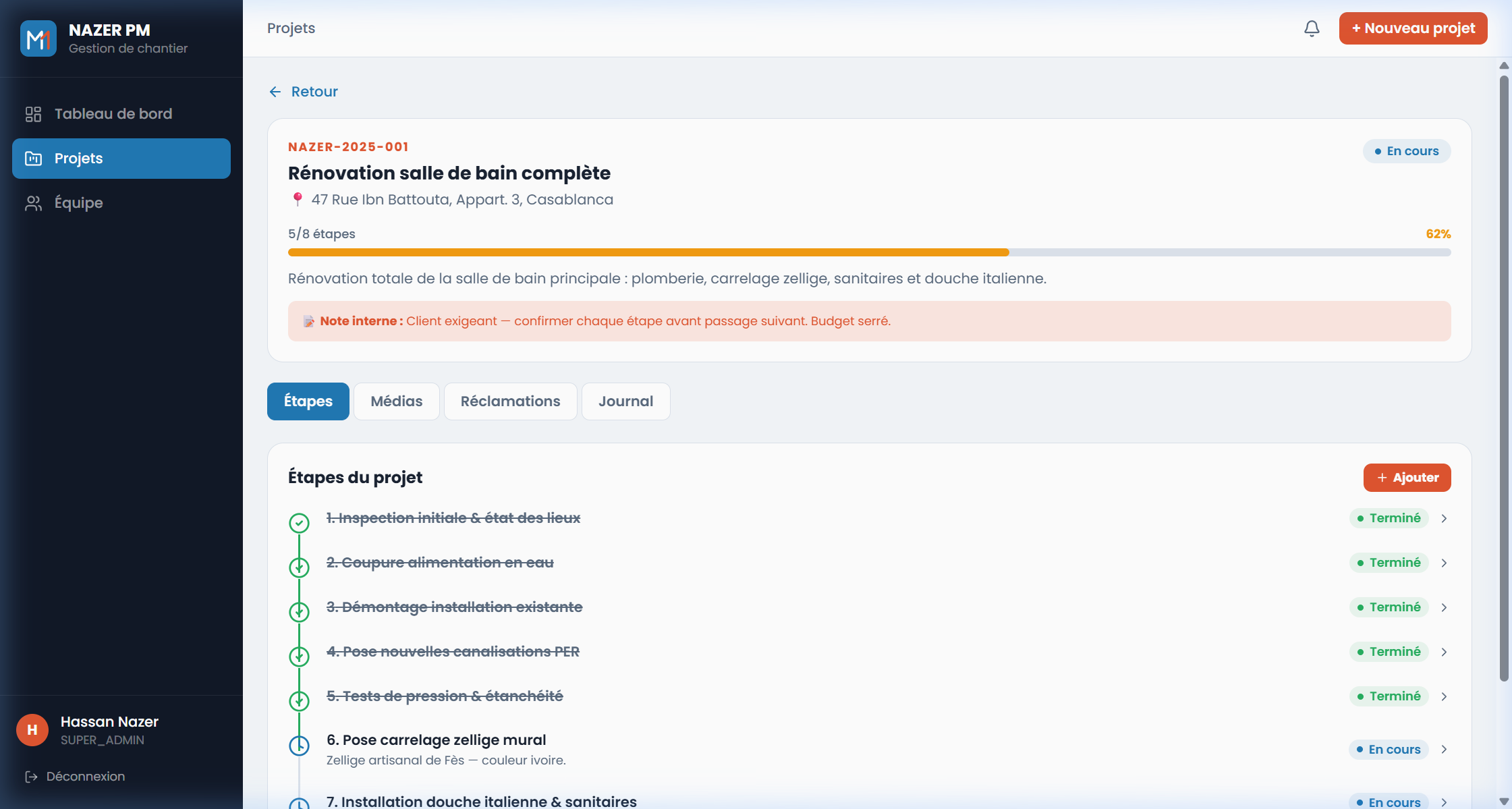Click 'Zellige artisanal de Fès' step description
Viewport: 1512px width, 809px height.
coord(446,760)
